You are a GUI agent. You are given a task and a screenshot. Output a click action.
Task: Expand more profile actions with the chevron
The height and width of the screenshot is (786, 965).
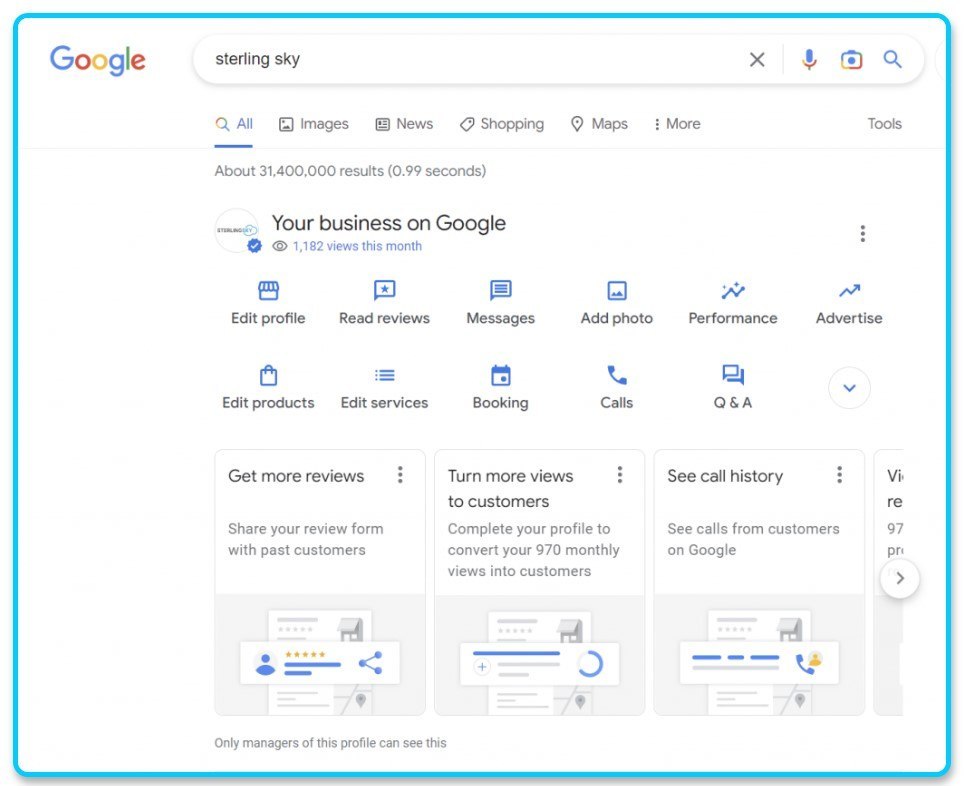[x=849, y=388]
